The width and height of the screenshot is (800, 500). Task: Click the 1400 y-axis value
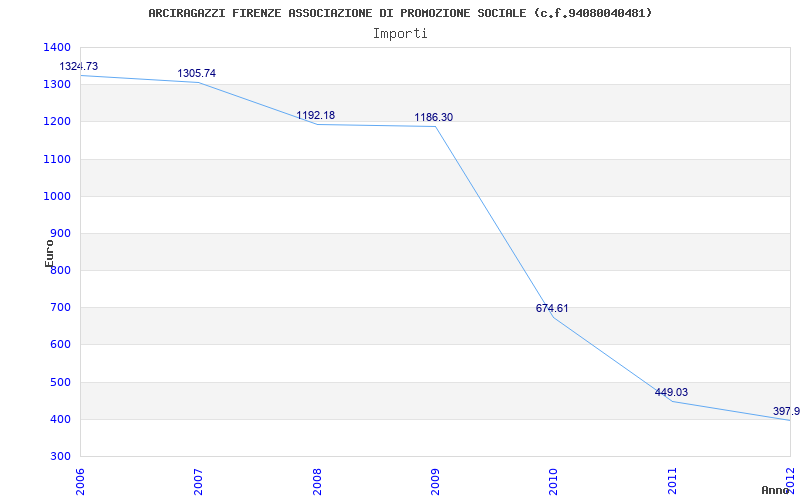pos(57,47)
